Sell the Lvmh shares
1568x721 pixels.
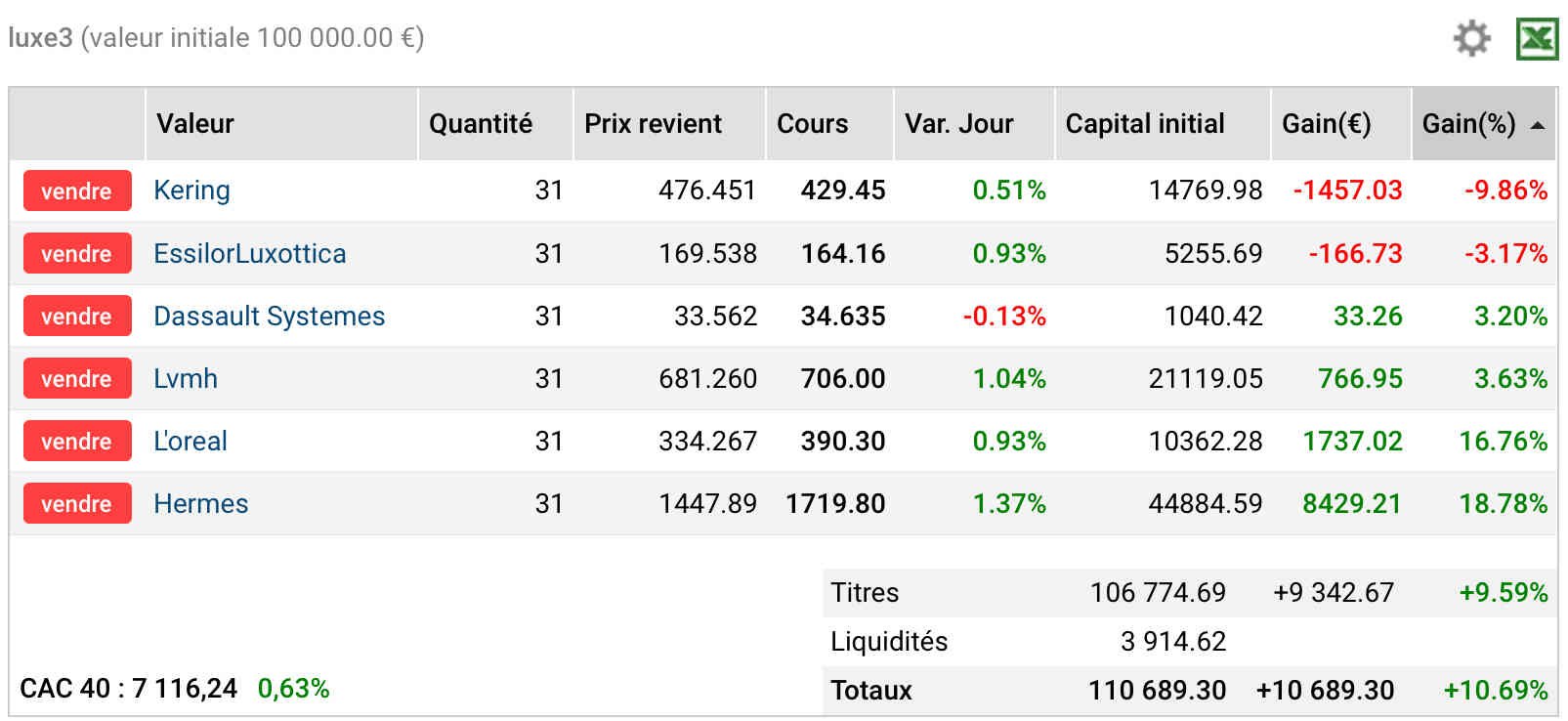[x=77, y=378]
